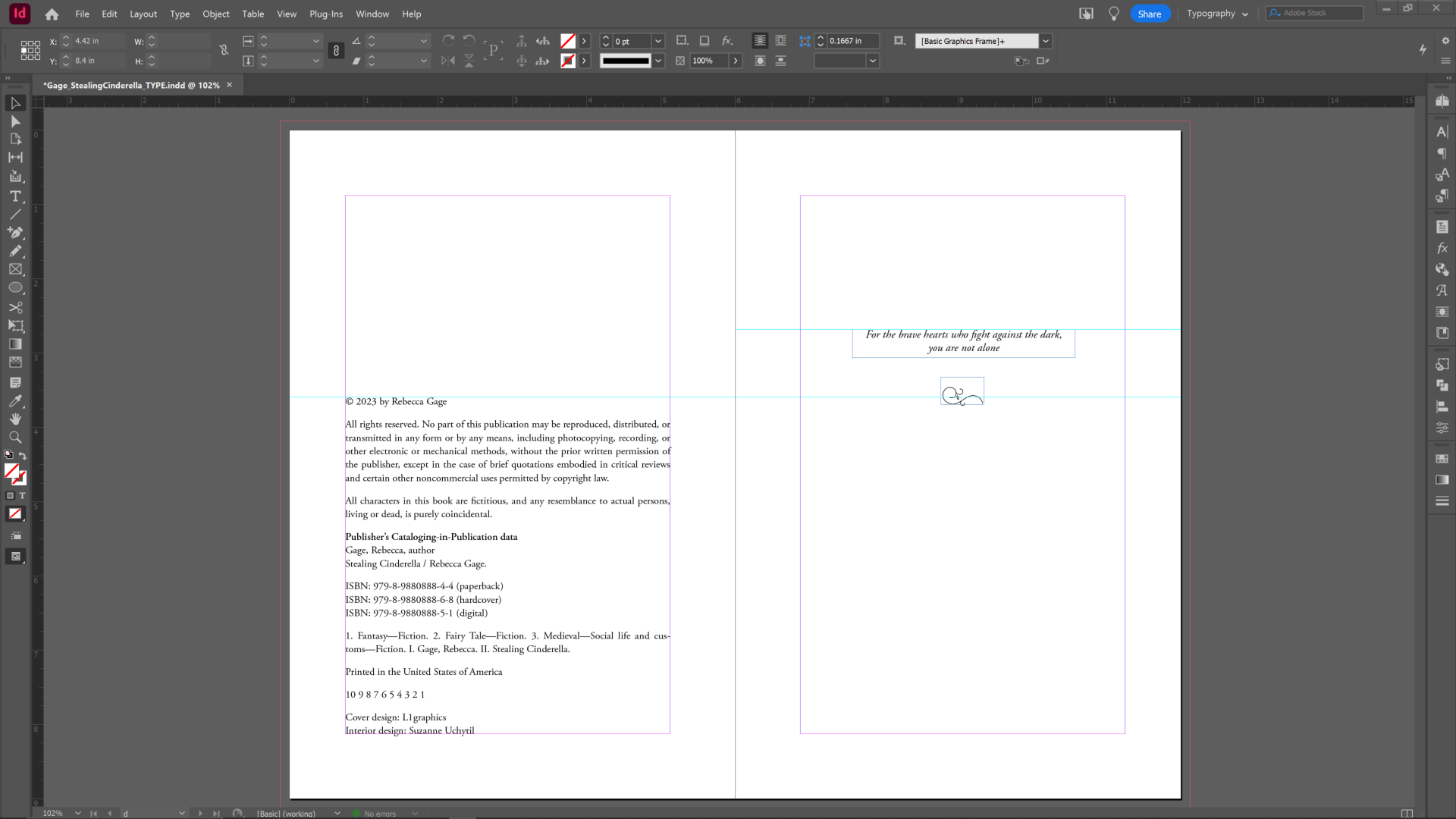
Task: Toggle constrain width and height chain icon
Action: (x=224, y=51)
